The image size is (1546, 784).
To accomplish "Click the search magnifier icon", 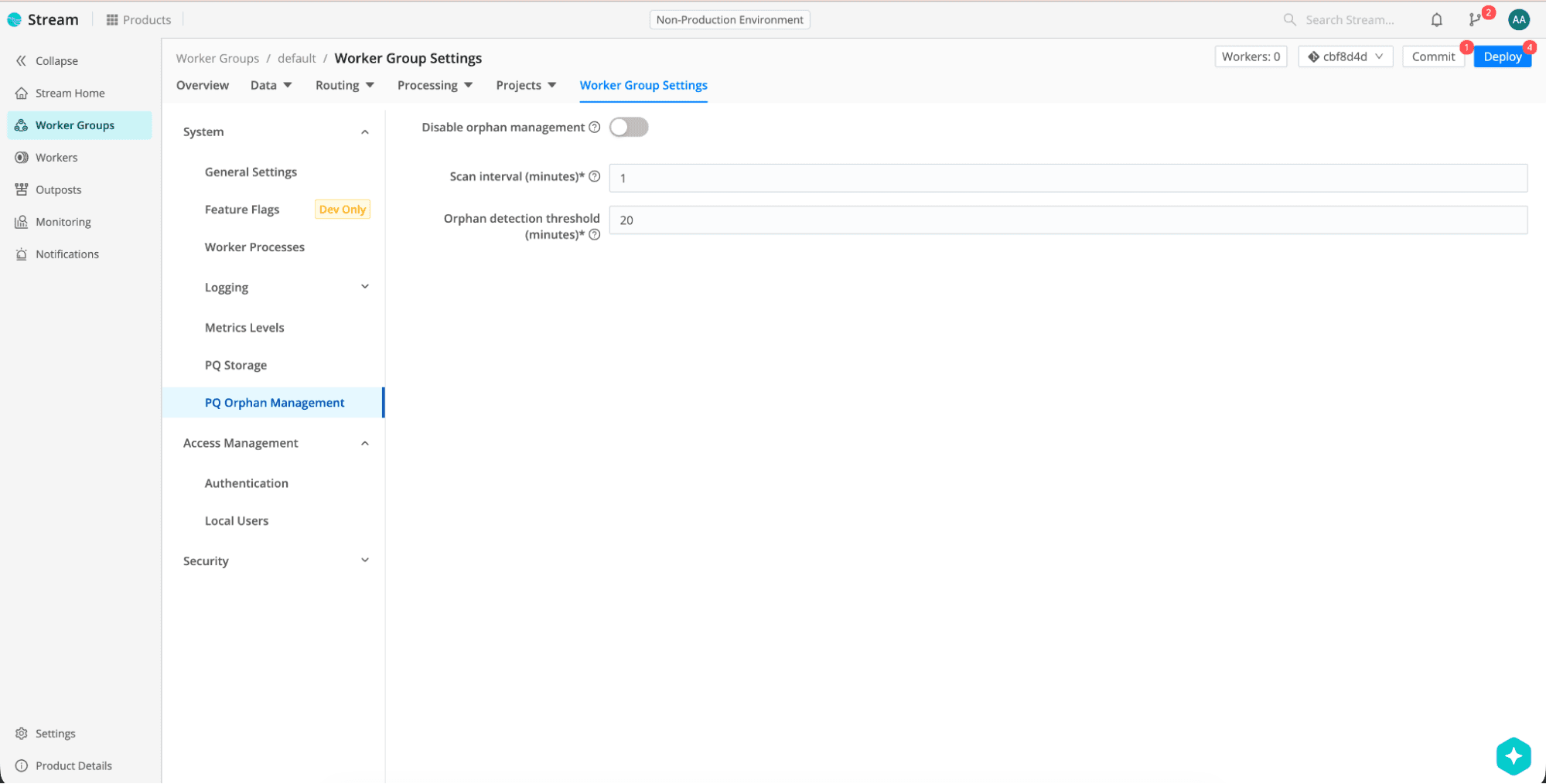I will tap(1289, 19).
